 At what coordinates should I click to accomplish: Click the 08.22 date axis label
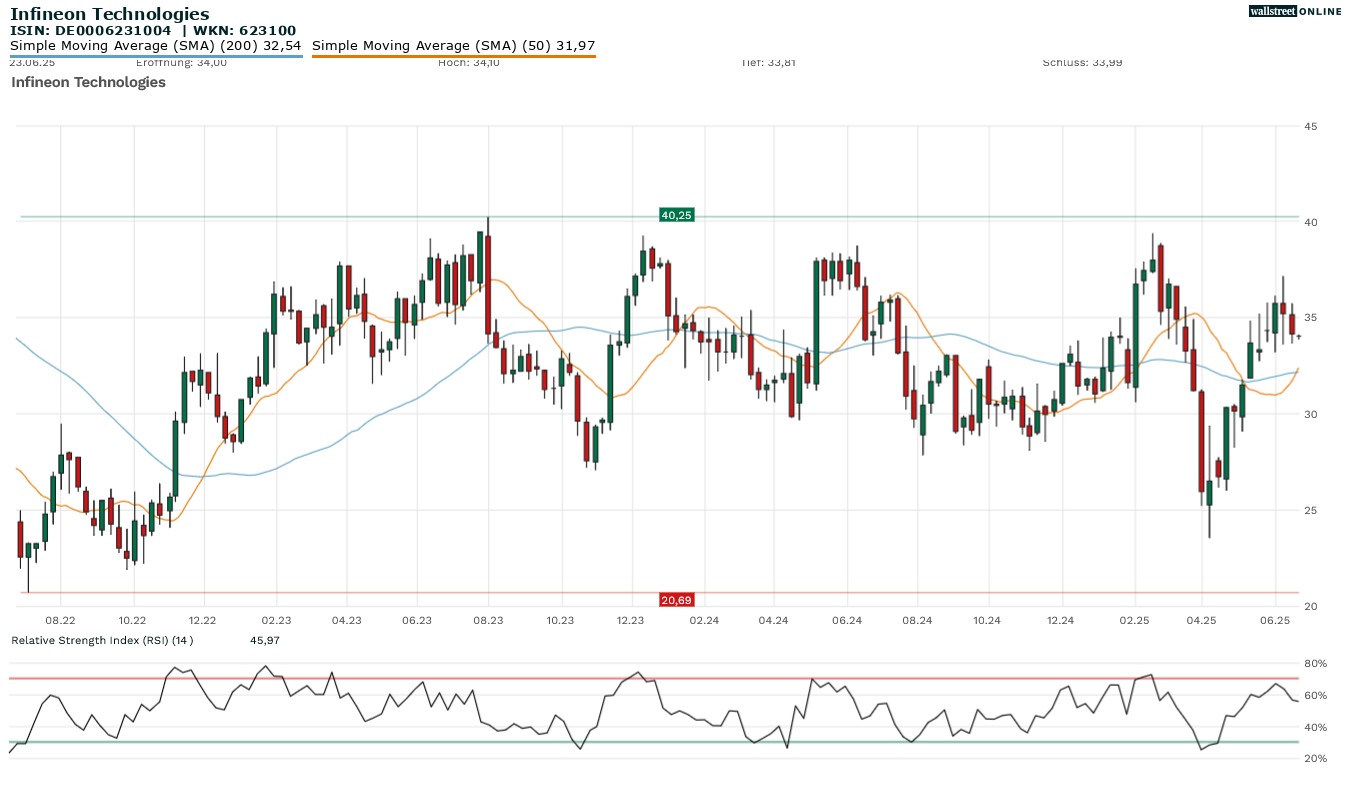(61, 621)
